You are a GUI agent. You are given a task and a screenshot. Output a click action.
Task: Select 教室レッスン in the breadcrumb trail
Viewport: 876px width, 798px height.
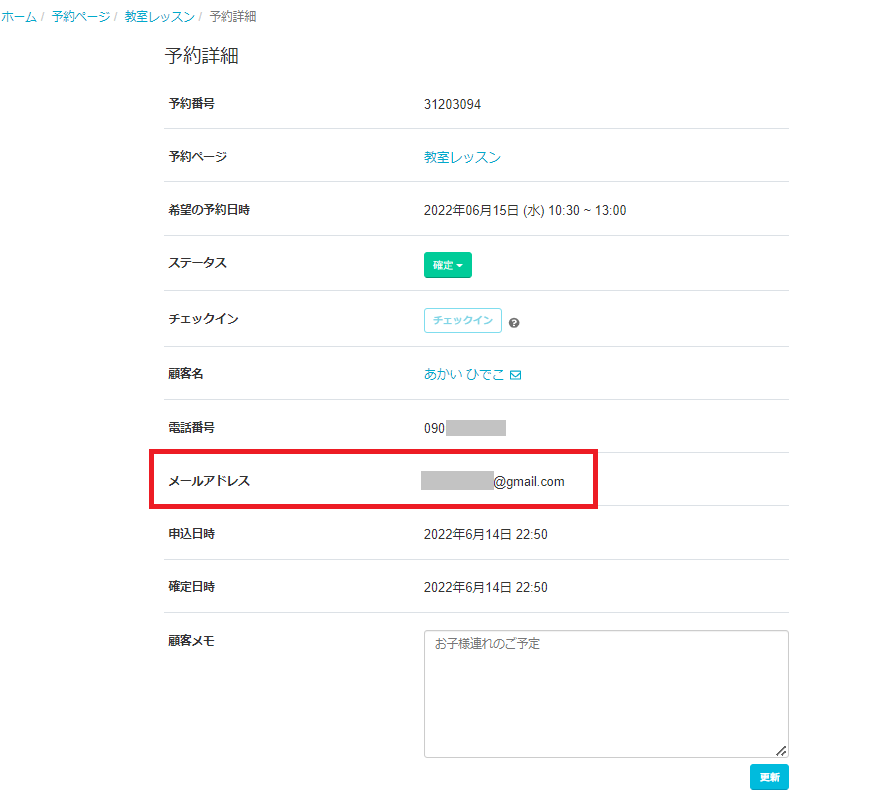coord(159,17)
